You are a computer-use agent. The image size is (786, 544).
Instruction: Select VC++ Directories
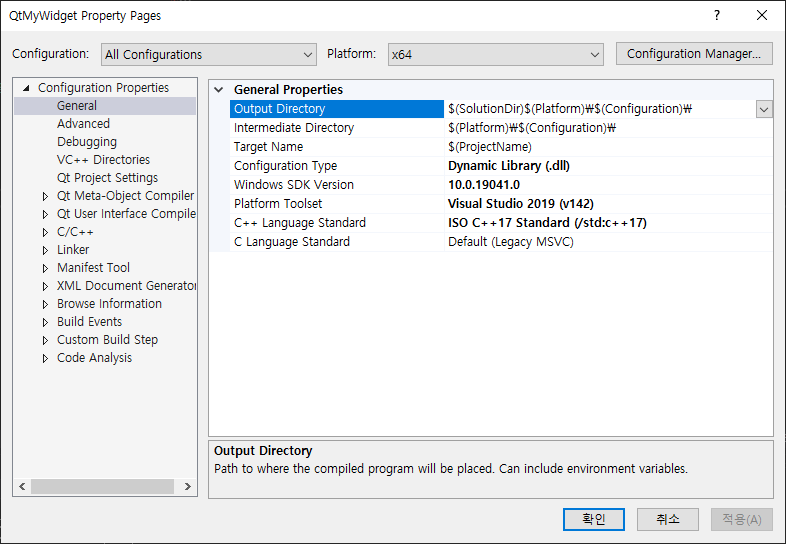click(x=103, y=160)
